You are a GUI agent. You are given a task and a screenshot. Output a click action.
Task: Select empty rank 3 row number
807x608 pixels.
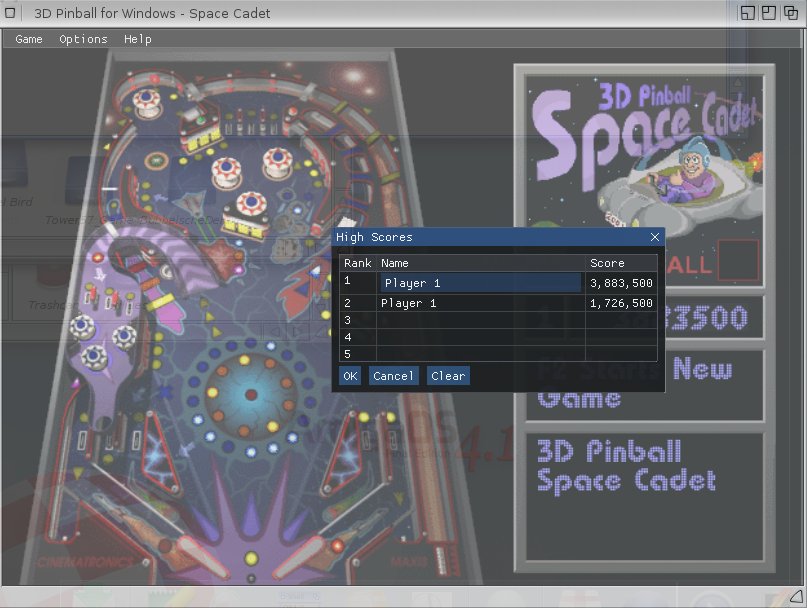tap(347, 320)
